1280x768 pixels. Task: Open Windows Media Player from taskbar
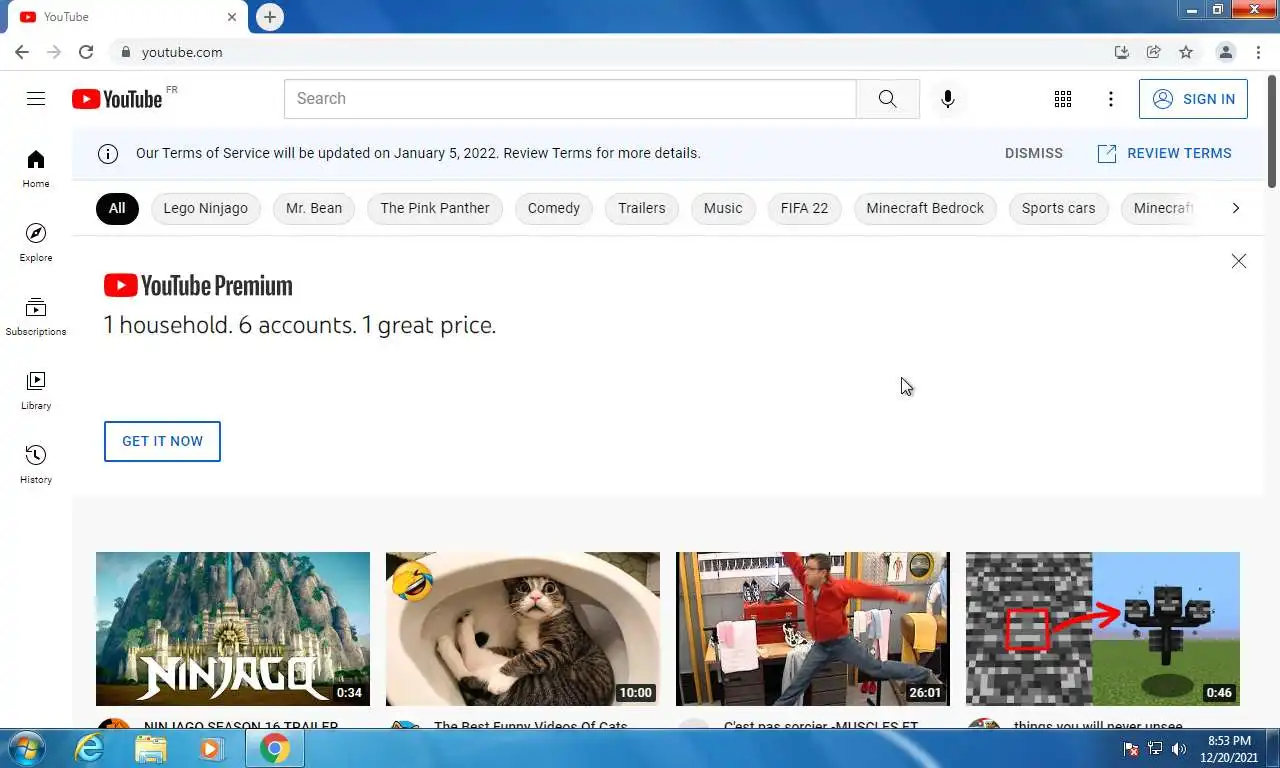coord(210,748)
